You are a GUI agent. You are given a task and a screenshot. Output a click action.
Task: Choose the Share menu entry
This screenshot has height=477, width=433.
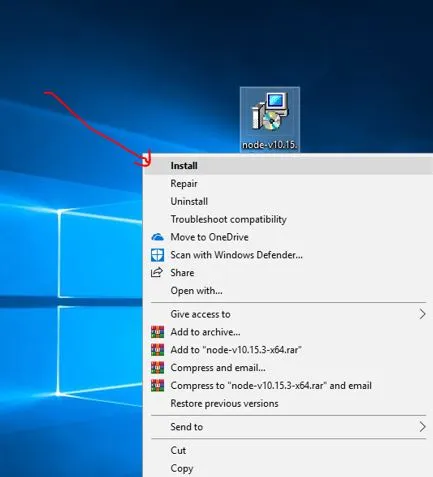(288, 273)
